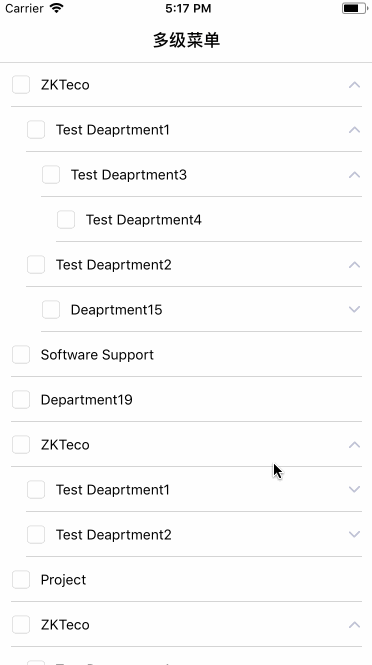Select the Department19 row
The width and height of the screenshot is (372, 665).
(x=186, y=400)
